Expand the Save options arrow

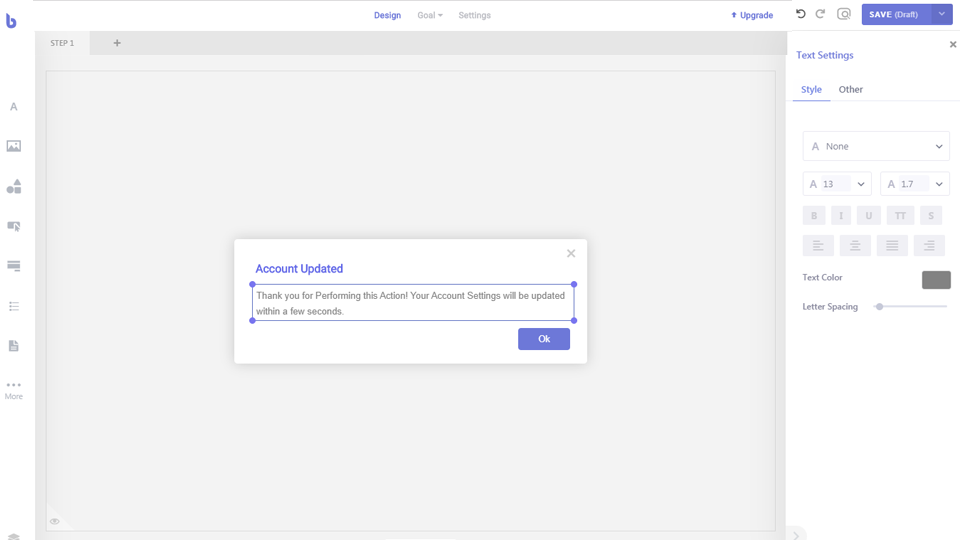coord(942,14)
